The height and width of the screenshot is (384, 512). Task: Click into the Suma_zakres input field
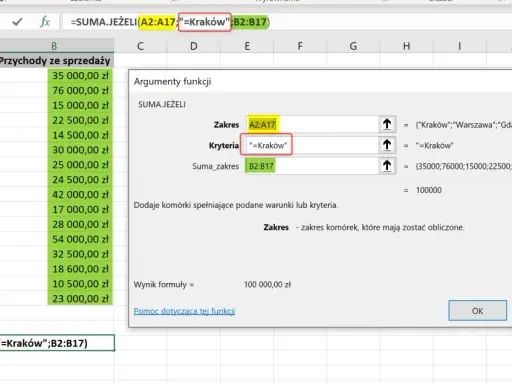(x=312, y=166)
